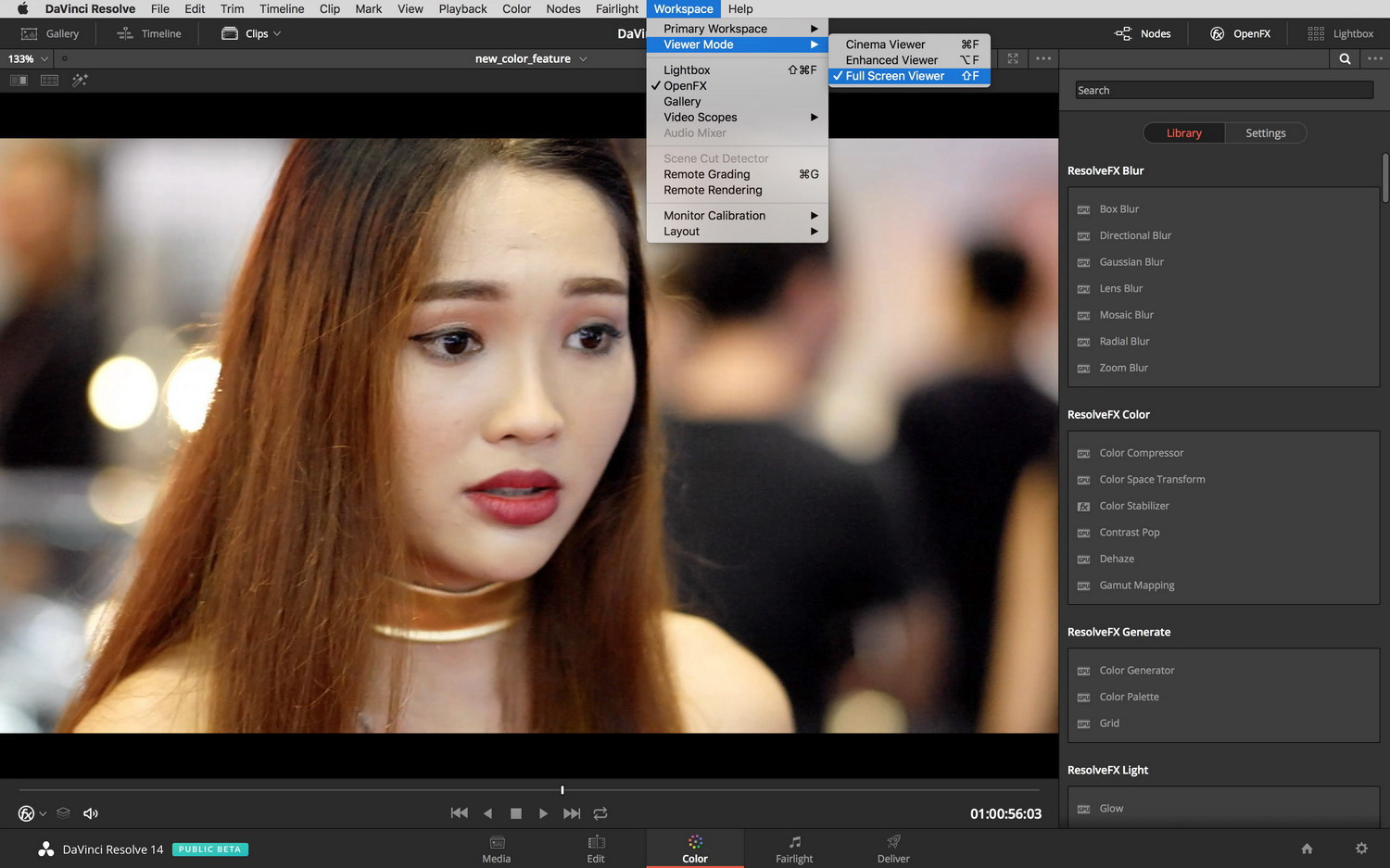
Task: Expand Video Scopes submenu
Action: (737, 118)
